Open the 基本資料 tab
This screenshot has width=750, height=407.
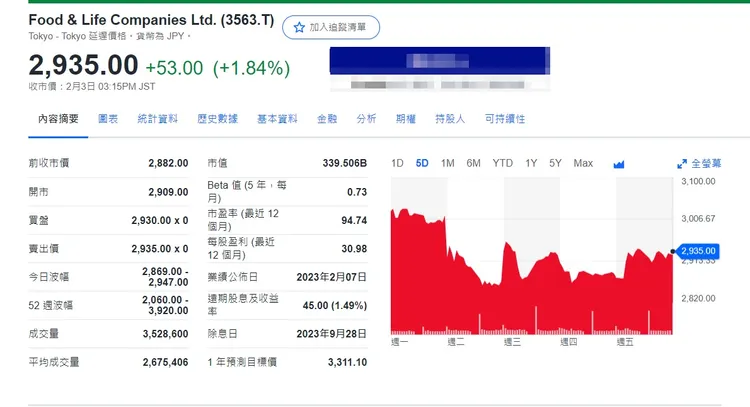pyautogui.click(x=277, y=119)
